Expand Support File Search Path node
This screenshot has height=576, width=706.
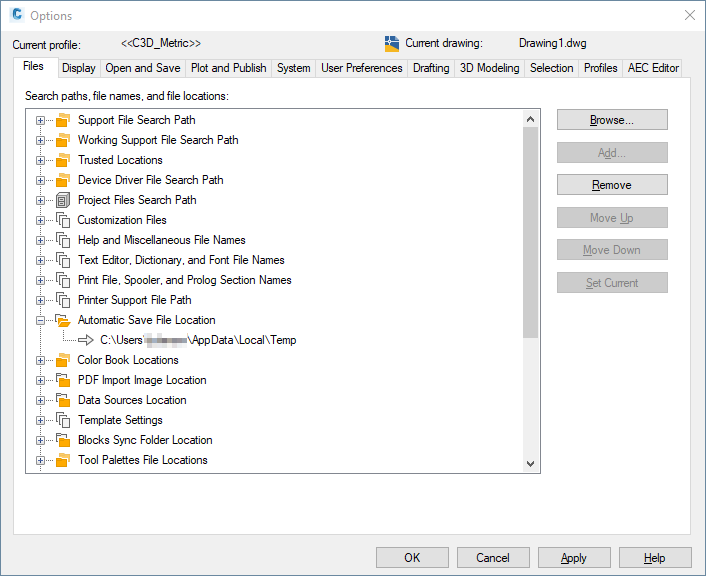pyautogui.click(x=41, y=121)
